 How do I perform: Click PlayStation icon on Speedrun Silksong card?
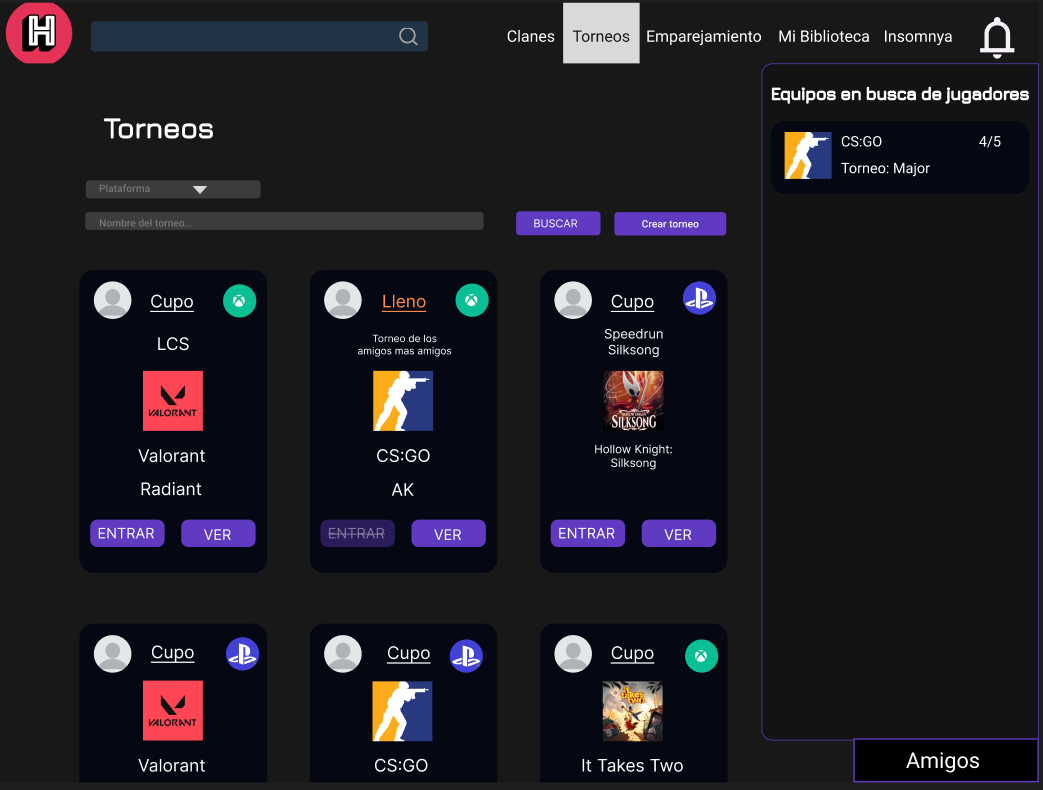click(x=699, y=299)
